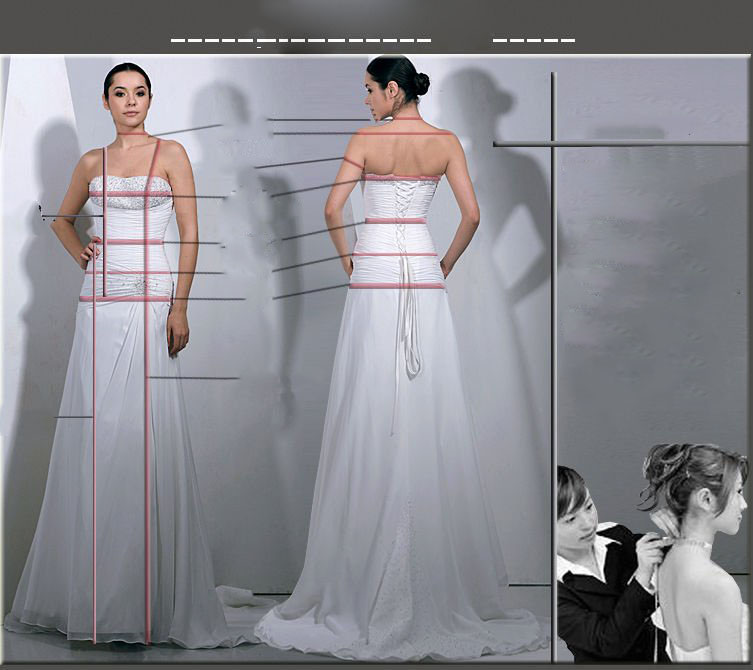Click the pink neck line on front model
This screenshot has width=753, height=670.
tap(132, 134)
